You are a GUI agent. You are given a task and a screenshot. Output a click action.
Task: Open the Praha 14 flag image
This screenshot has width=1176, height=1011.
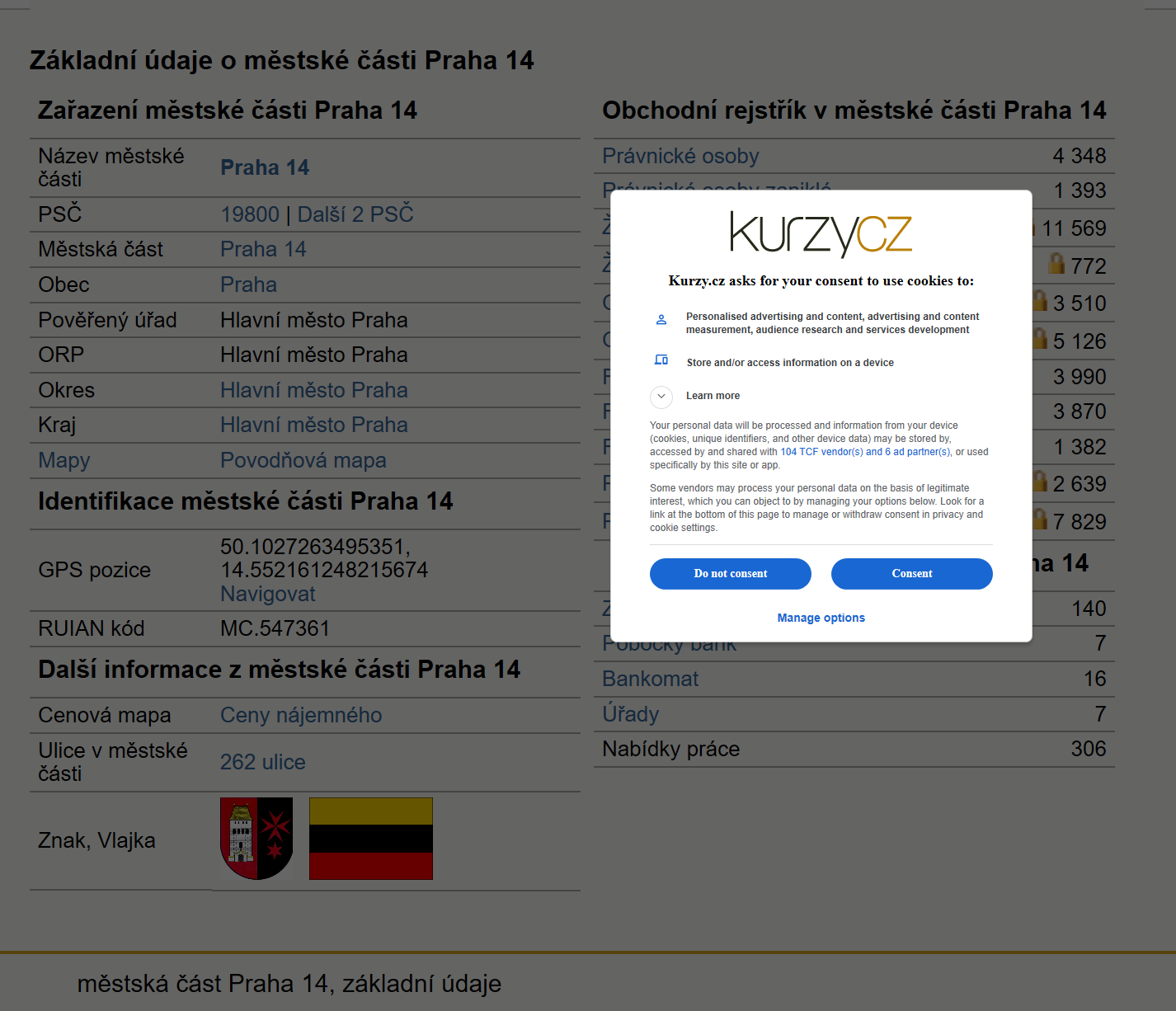(x=371, y=839)
